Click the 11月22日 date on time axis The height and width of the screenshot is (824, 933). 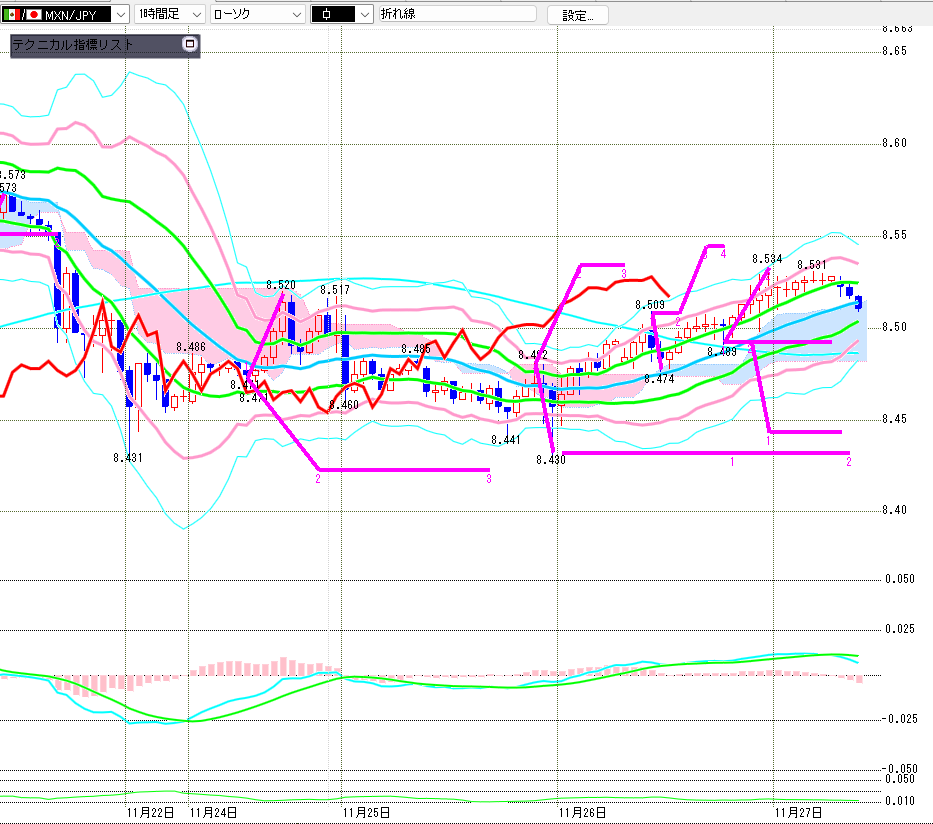(150, 813)
